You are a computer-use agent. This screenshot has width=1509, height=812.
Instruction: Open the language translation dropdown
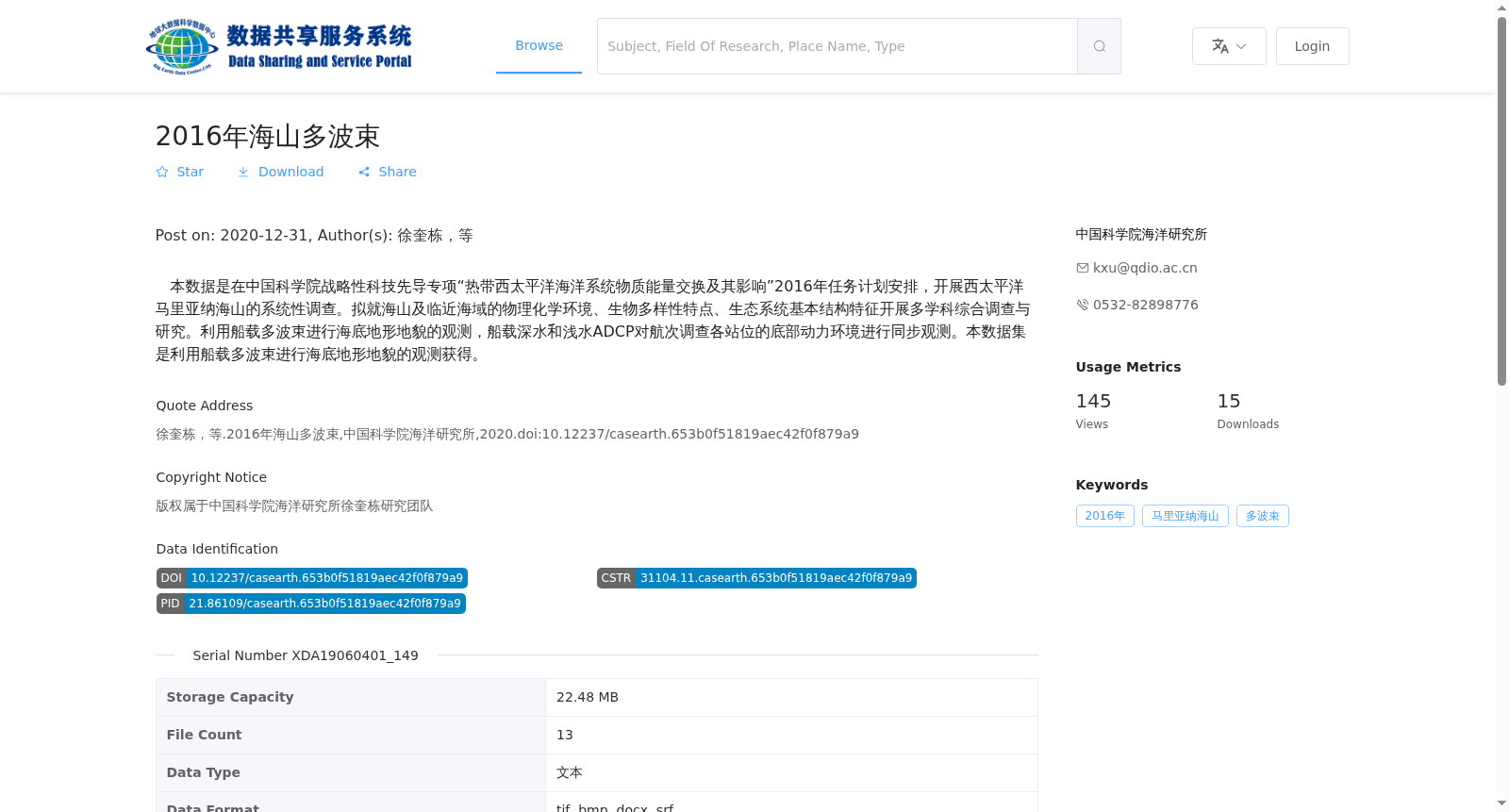click(x=1229, y=46)
